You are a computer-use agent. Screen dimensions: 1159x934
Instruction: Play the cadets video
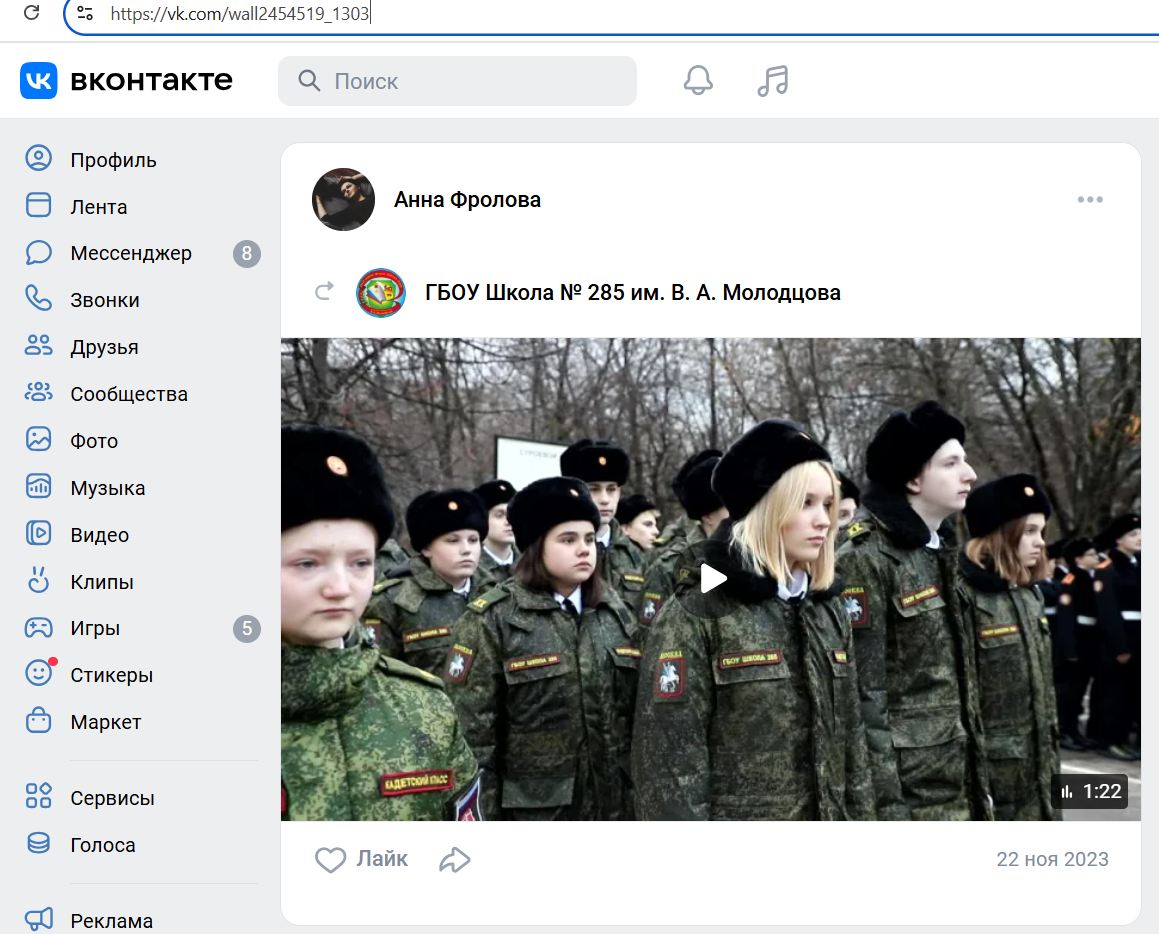(711, 578)
